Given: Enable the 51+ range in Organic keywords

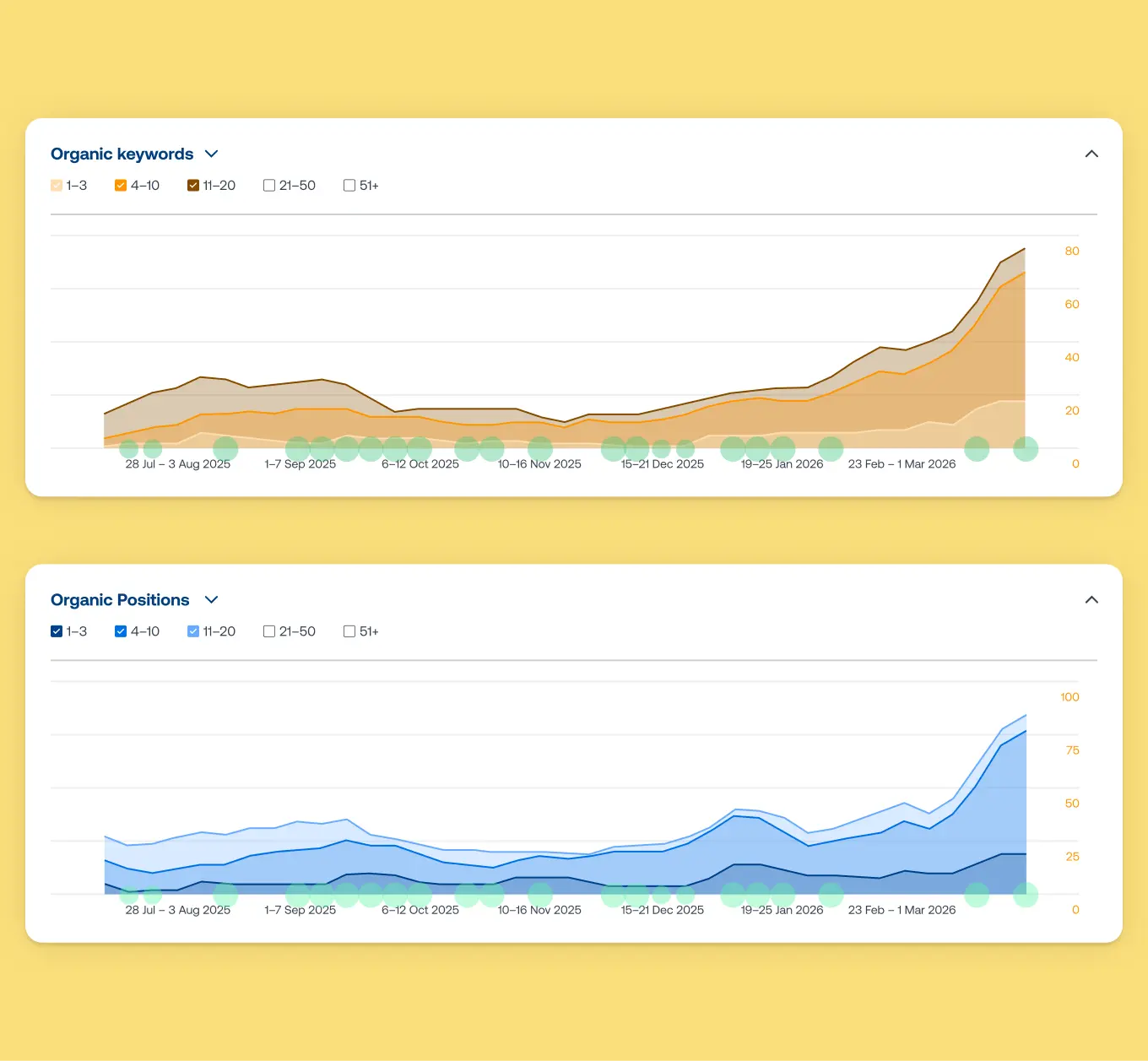Looking at the screenshot, I should tap(349, 185).
